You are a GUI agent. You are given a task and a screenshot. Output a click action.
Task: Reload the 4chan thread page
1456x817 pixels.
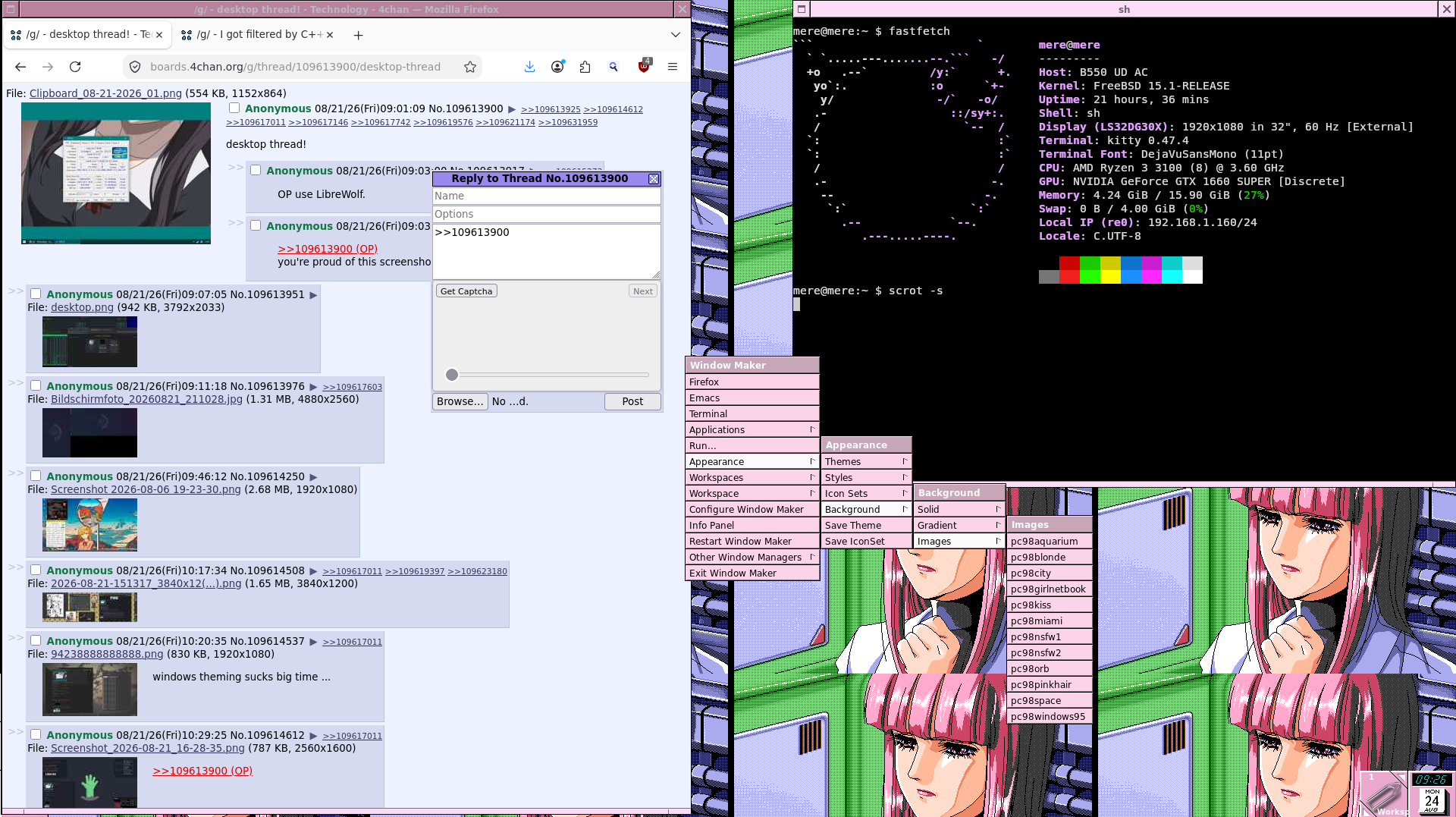tap(75, 67)
